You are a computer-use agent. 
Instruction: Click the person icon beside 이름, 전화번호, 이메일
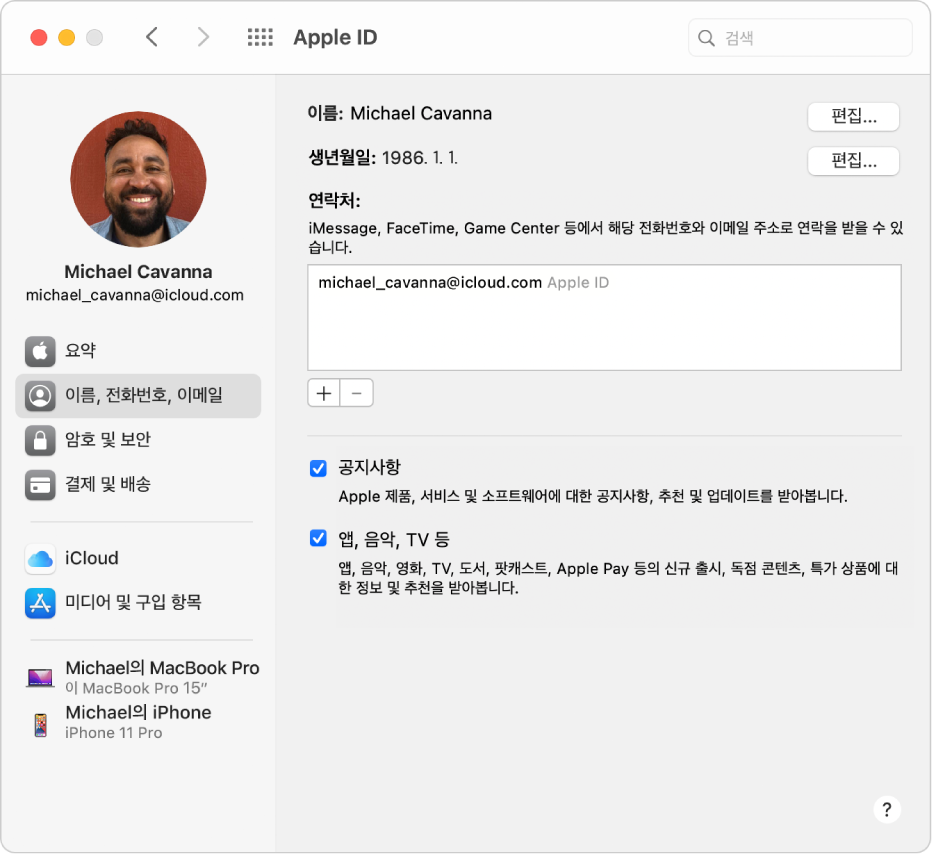tap(40, 396)
